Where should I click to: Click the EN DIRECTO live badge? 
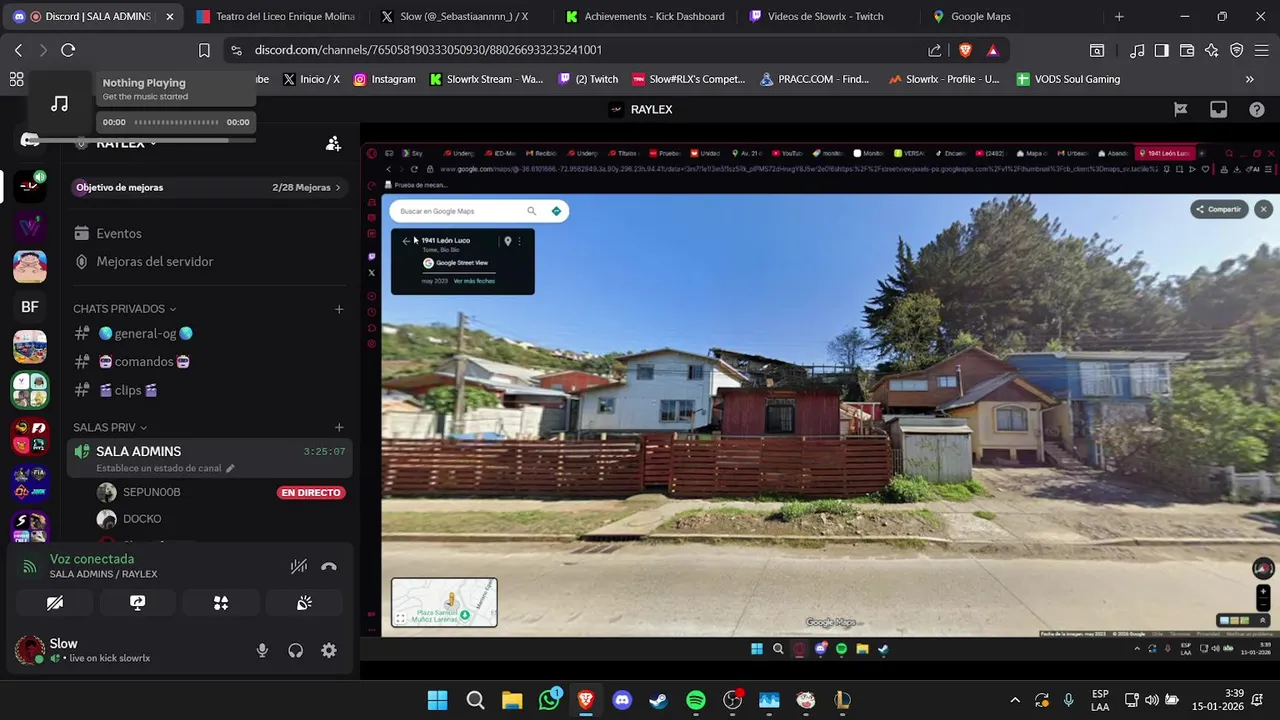311,492
